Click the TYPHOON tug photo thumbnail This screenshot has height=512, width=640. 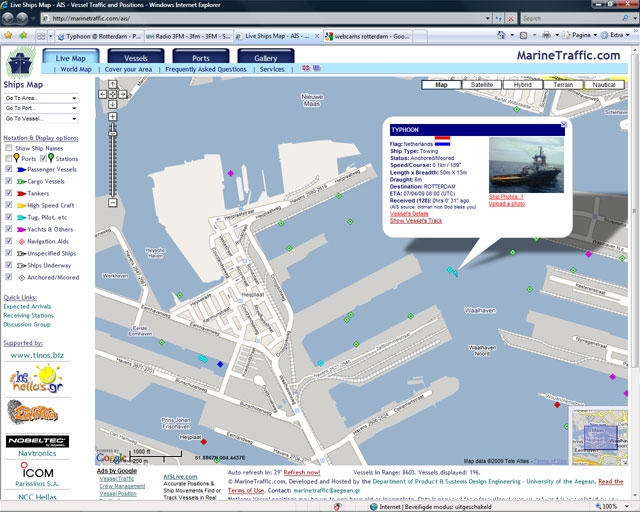527,165
